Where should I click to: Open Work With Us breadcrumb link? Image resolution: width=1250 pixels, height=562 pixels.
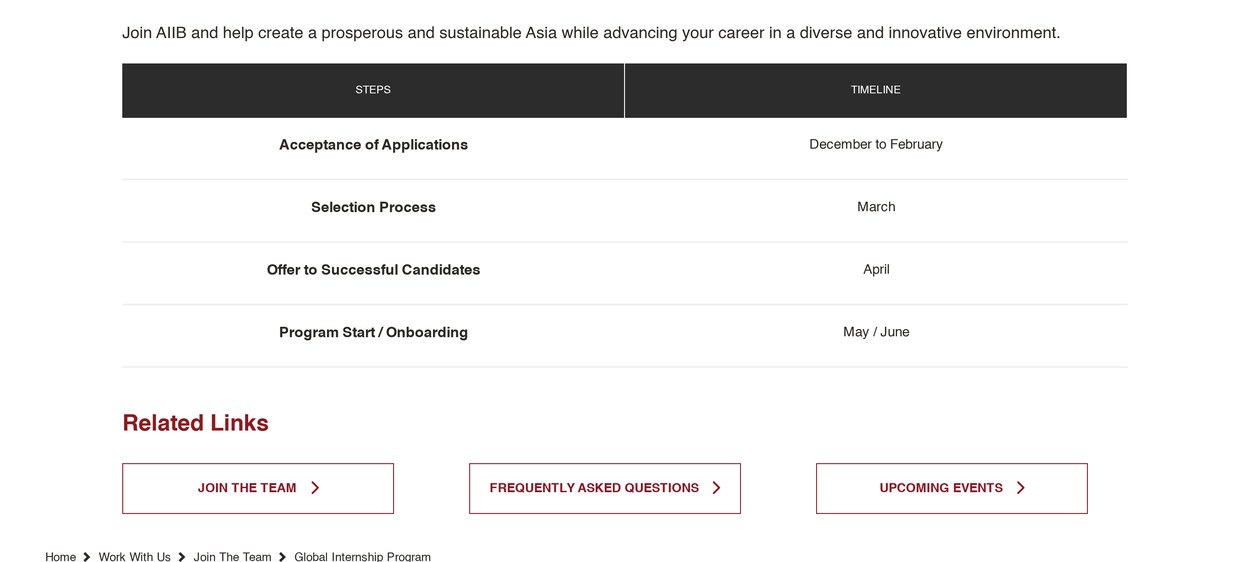pyautogui.click(x=134, y=557)
